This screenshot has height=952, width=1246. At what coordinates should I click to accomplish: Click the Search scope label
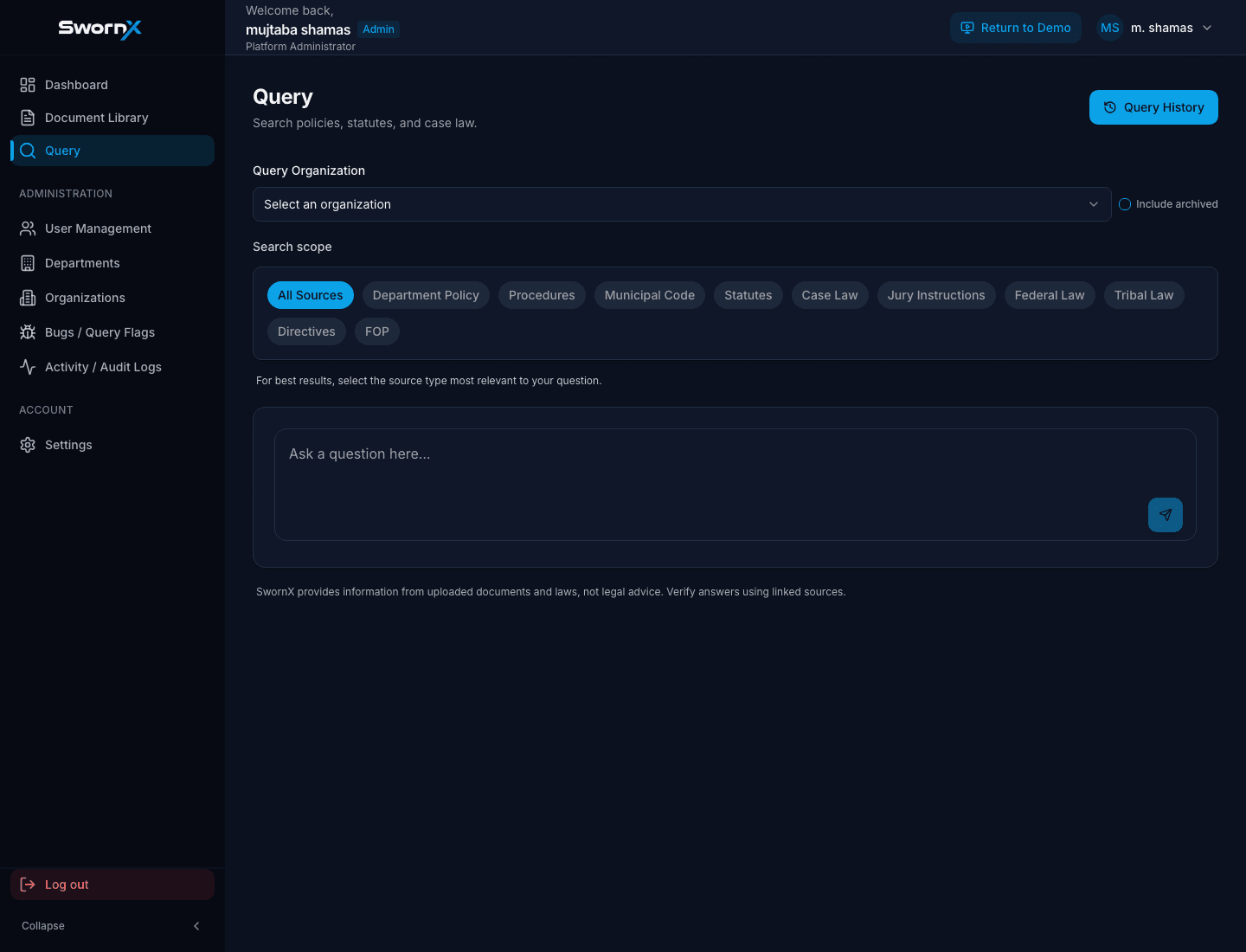pyautogui.click(x=292, y=247)
